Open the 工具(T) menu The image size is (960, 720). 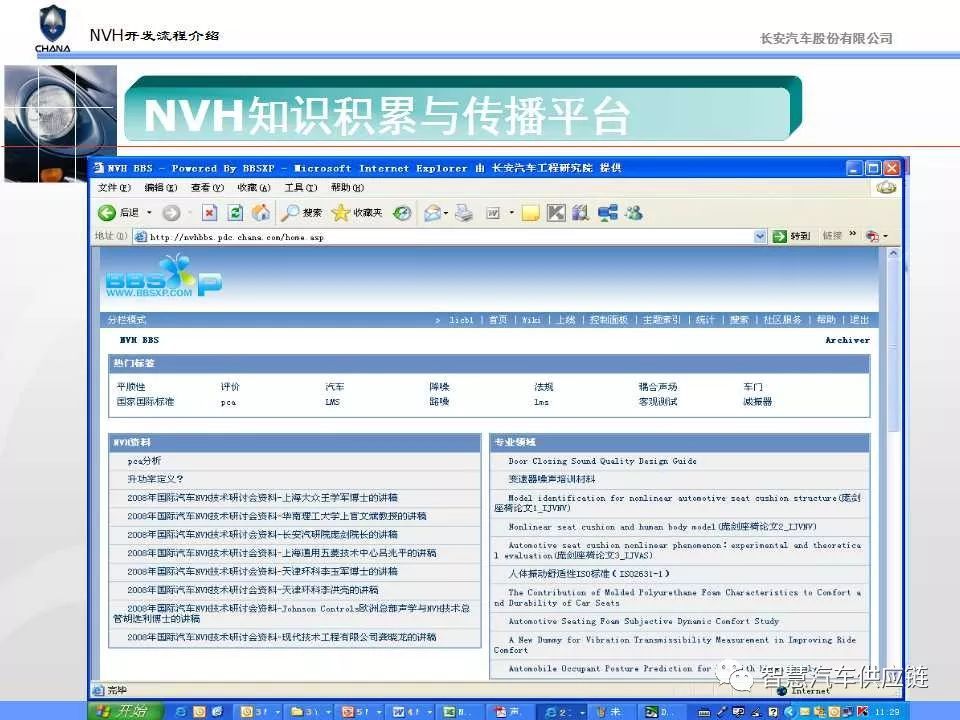[301, 187]
